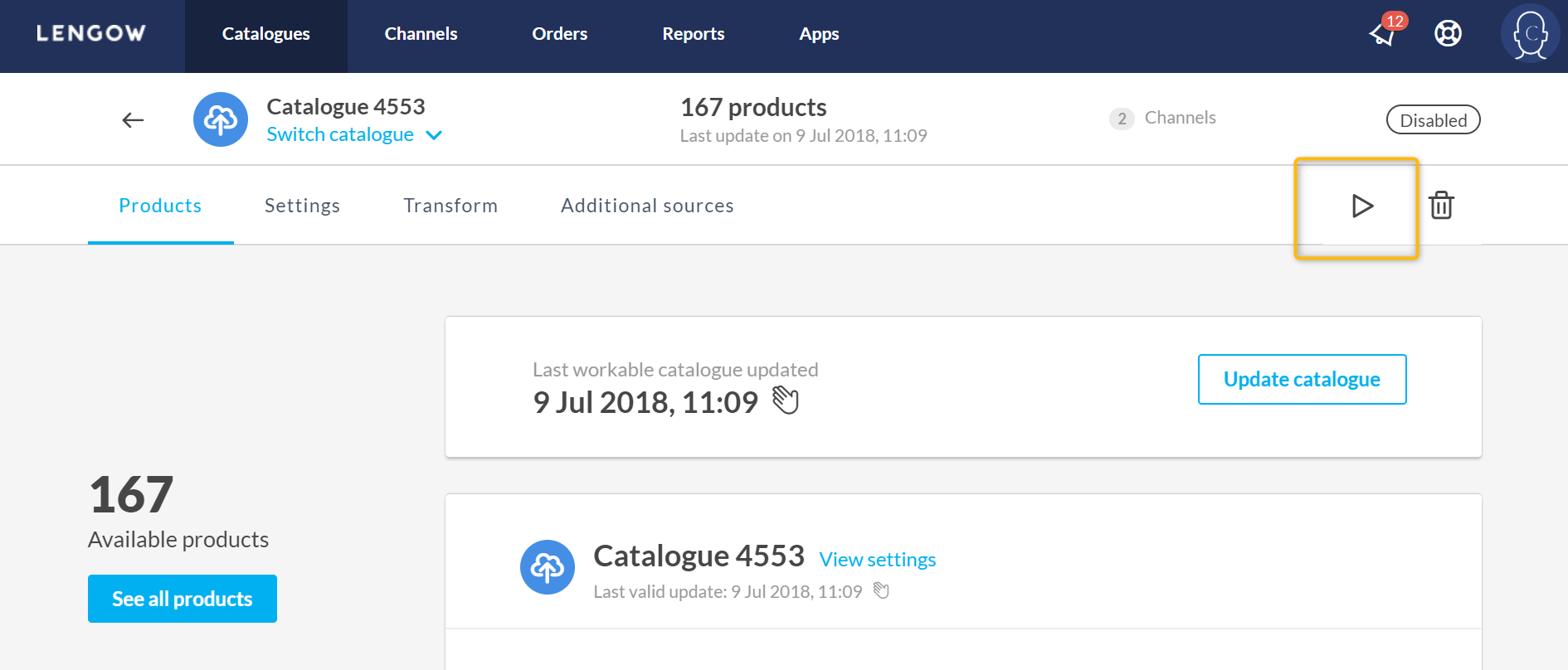Image resolution: width=1568 pixels, height=670 pixels.
Task: Click the cloud icon beside Catalogue 4553 card
Action: pos(548,567)
